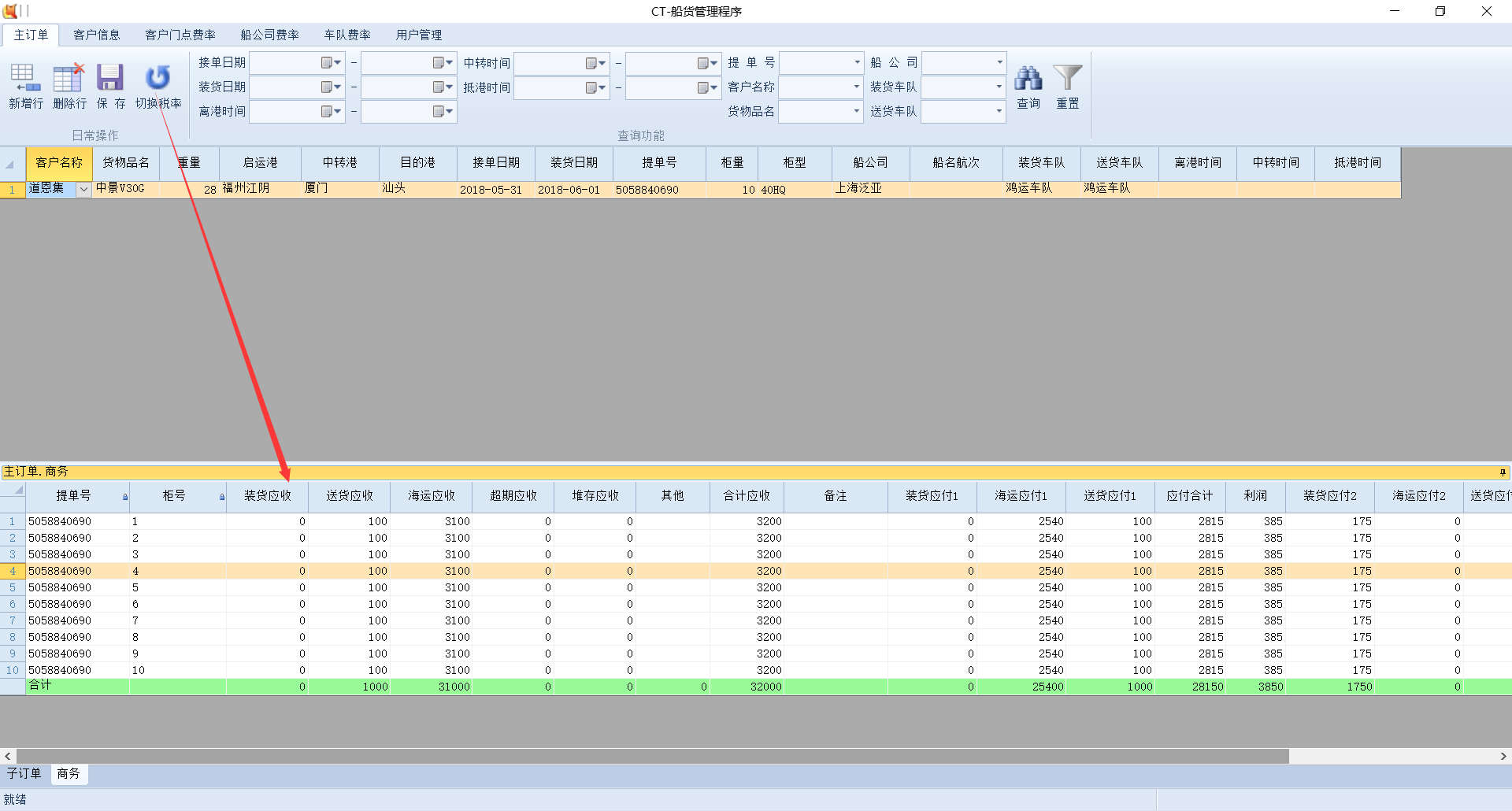Sort by 船公司 column header
Viewport: 1512px width, 811px height.
point(871,163)
